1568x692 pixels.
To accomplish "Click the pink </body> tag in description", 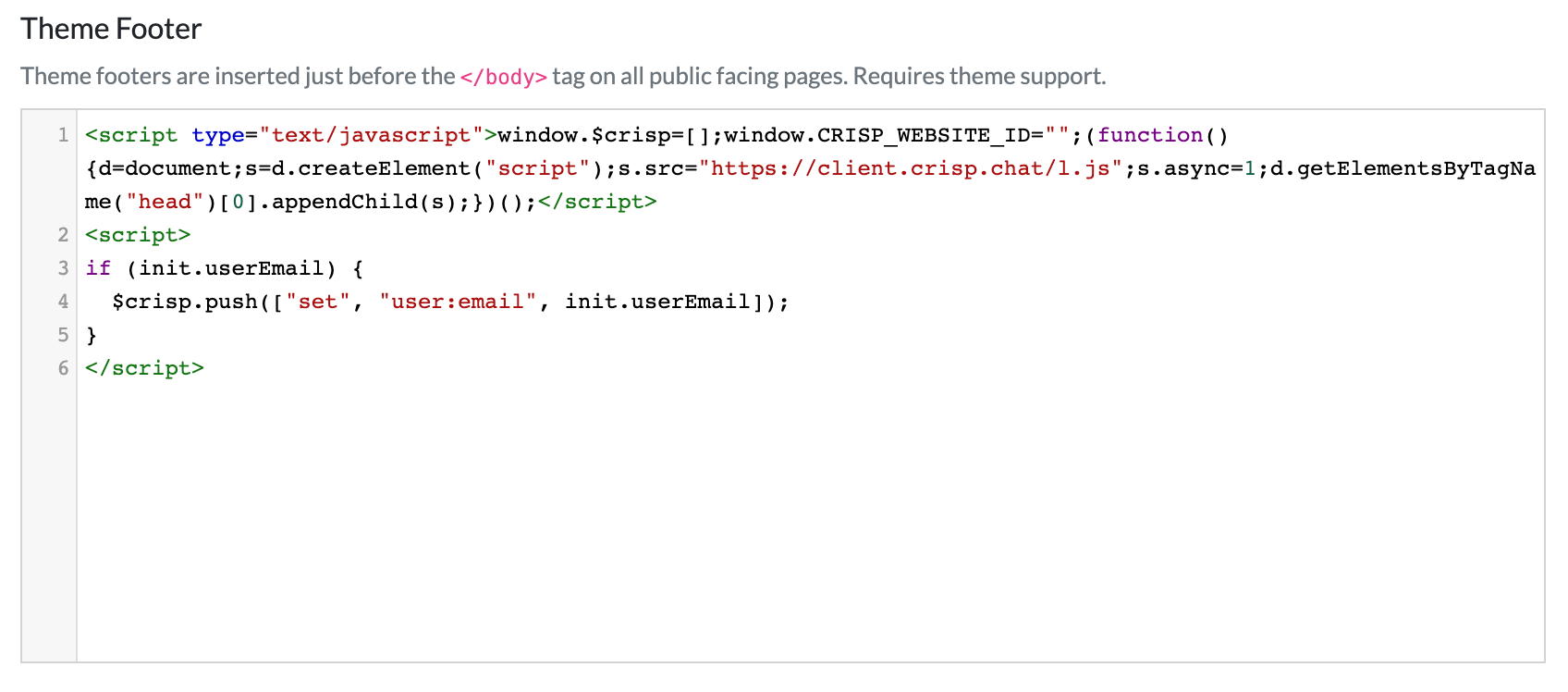I will [503, 77].
